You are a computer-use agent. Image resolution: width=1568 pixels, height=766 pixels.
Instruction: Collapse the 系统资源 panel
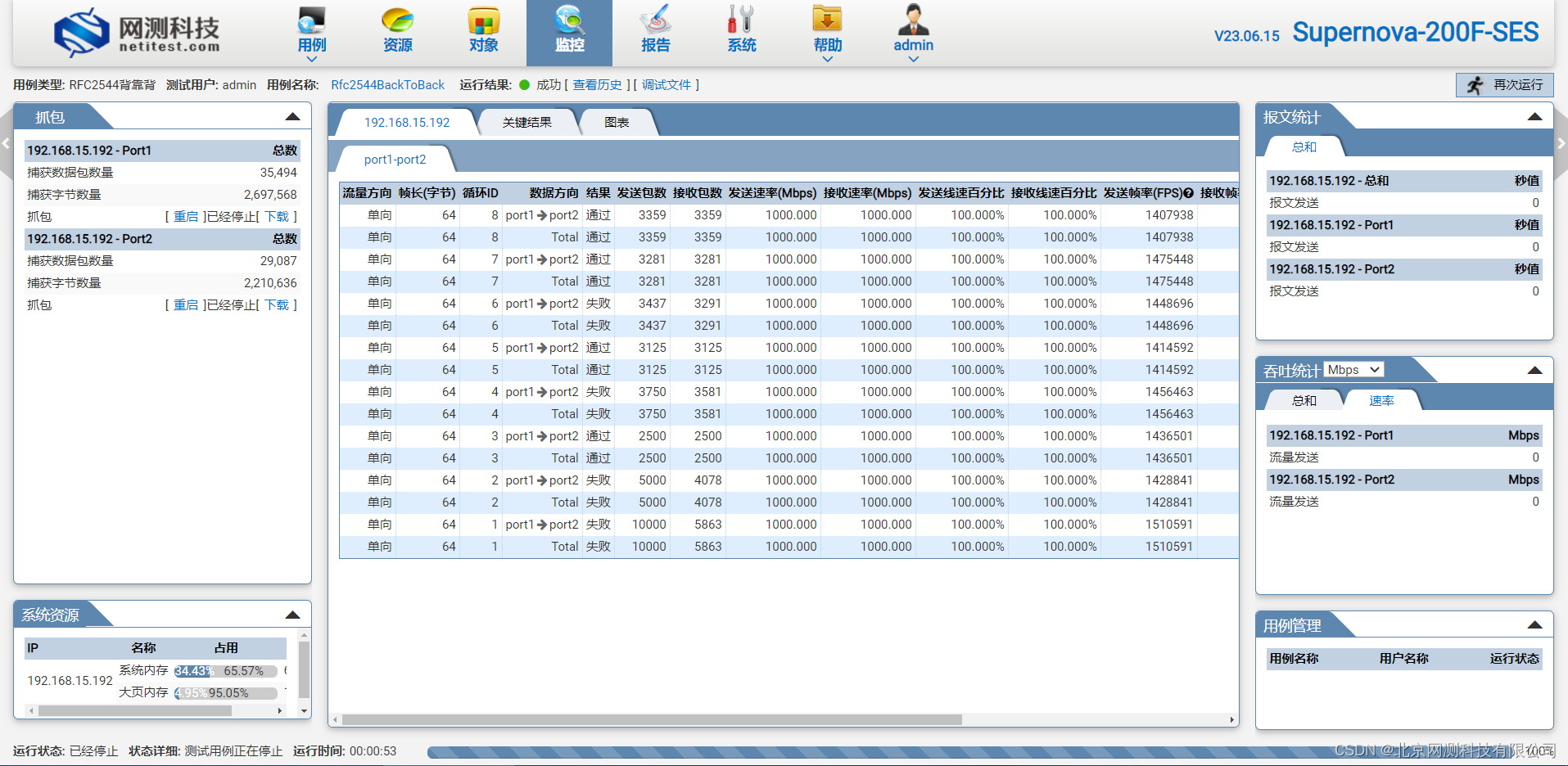coord(292,615)
